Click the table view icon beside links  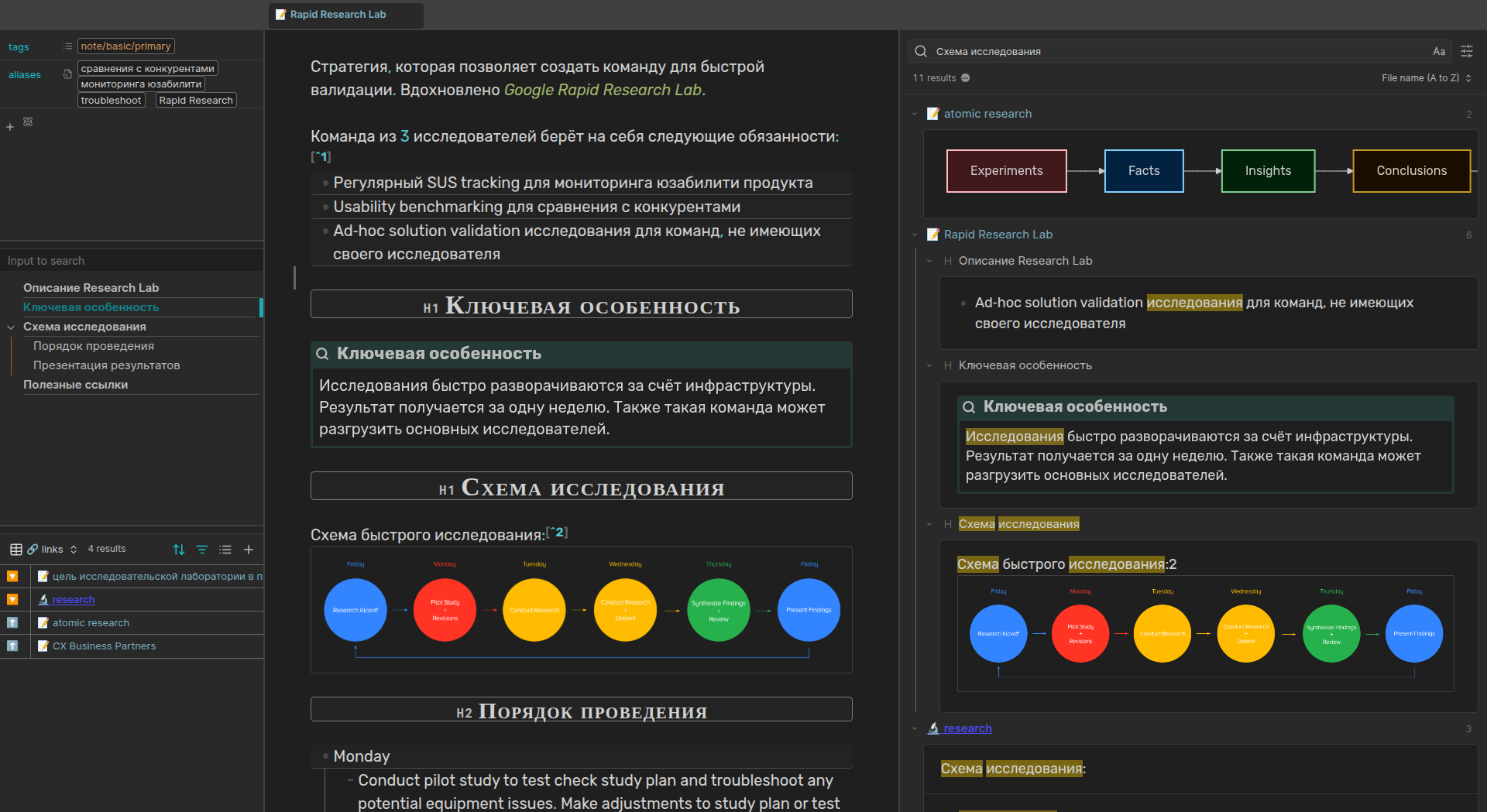pos(15,550)
